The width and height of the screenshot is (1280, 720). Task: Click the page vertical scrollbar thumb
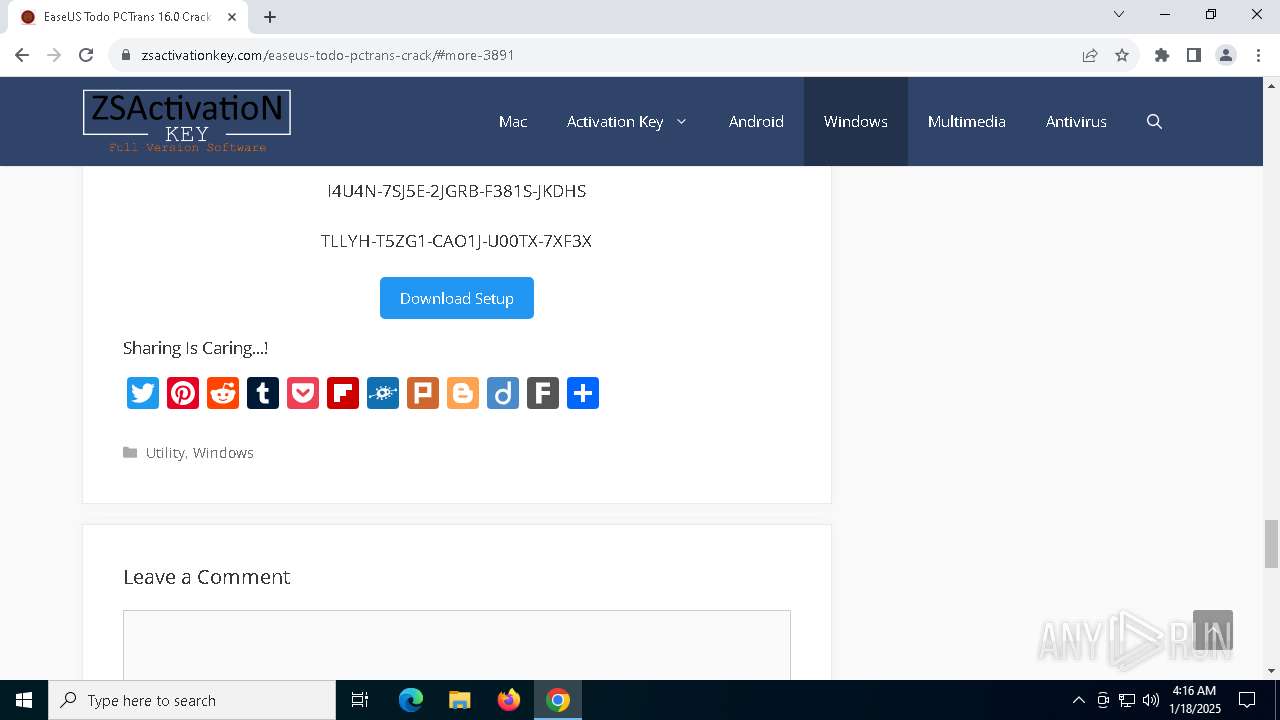pos(1271,543)
